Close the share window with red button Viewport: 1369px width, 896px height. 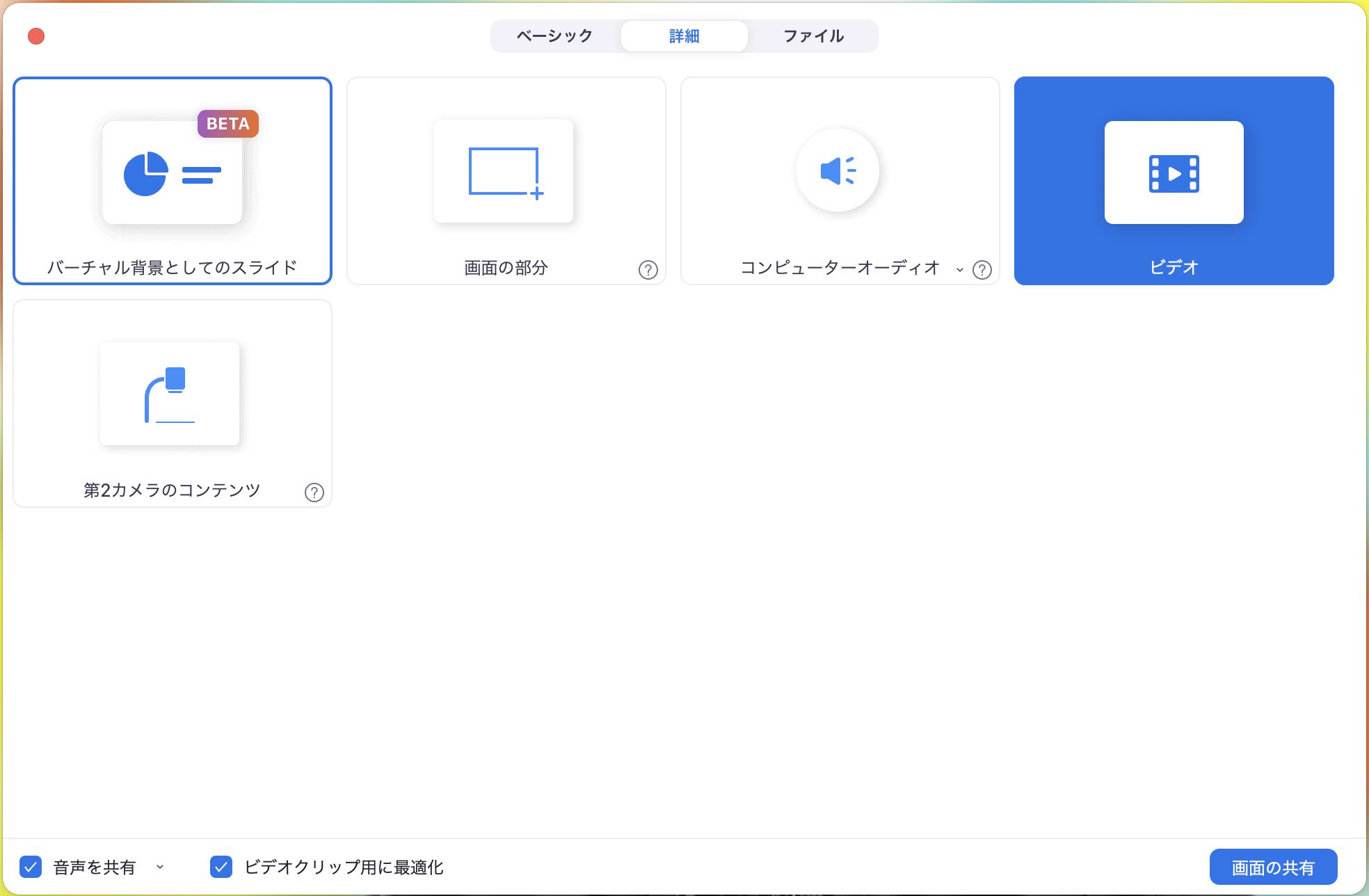tap(36, 36)
